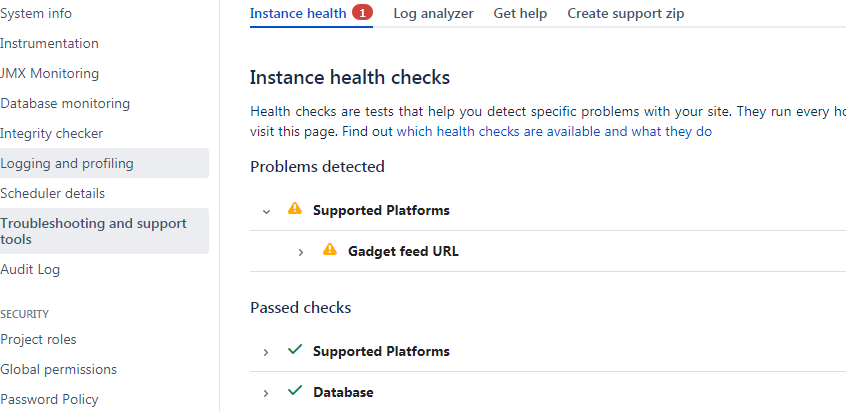Click the red notification badge on Instance health
The width and height of the screenshot is (846, 411).
[x=363, y=12]
